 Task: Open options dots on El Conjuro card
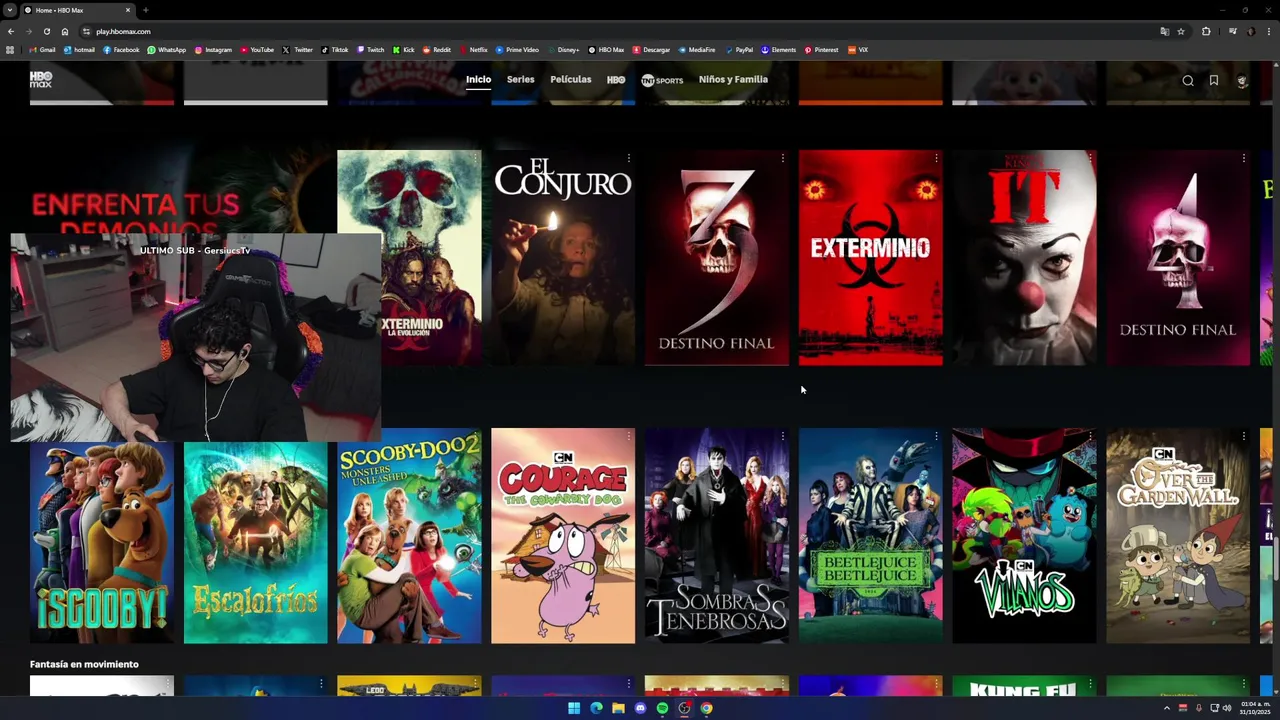(628, 158)
